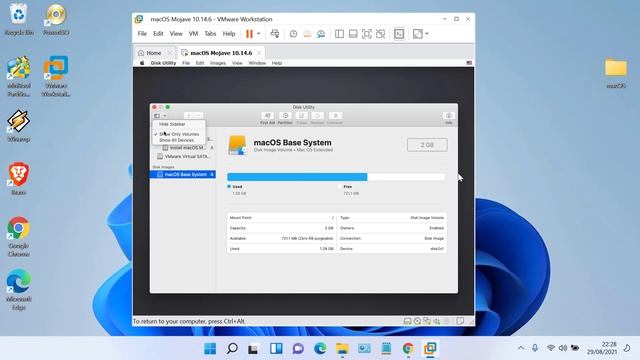
Task: Open RoundISO desktop shortcut
Action: [56, 20]
